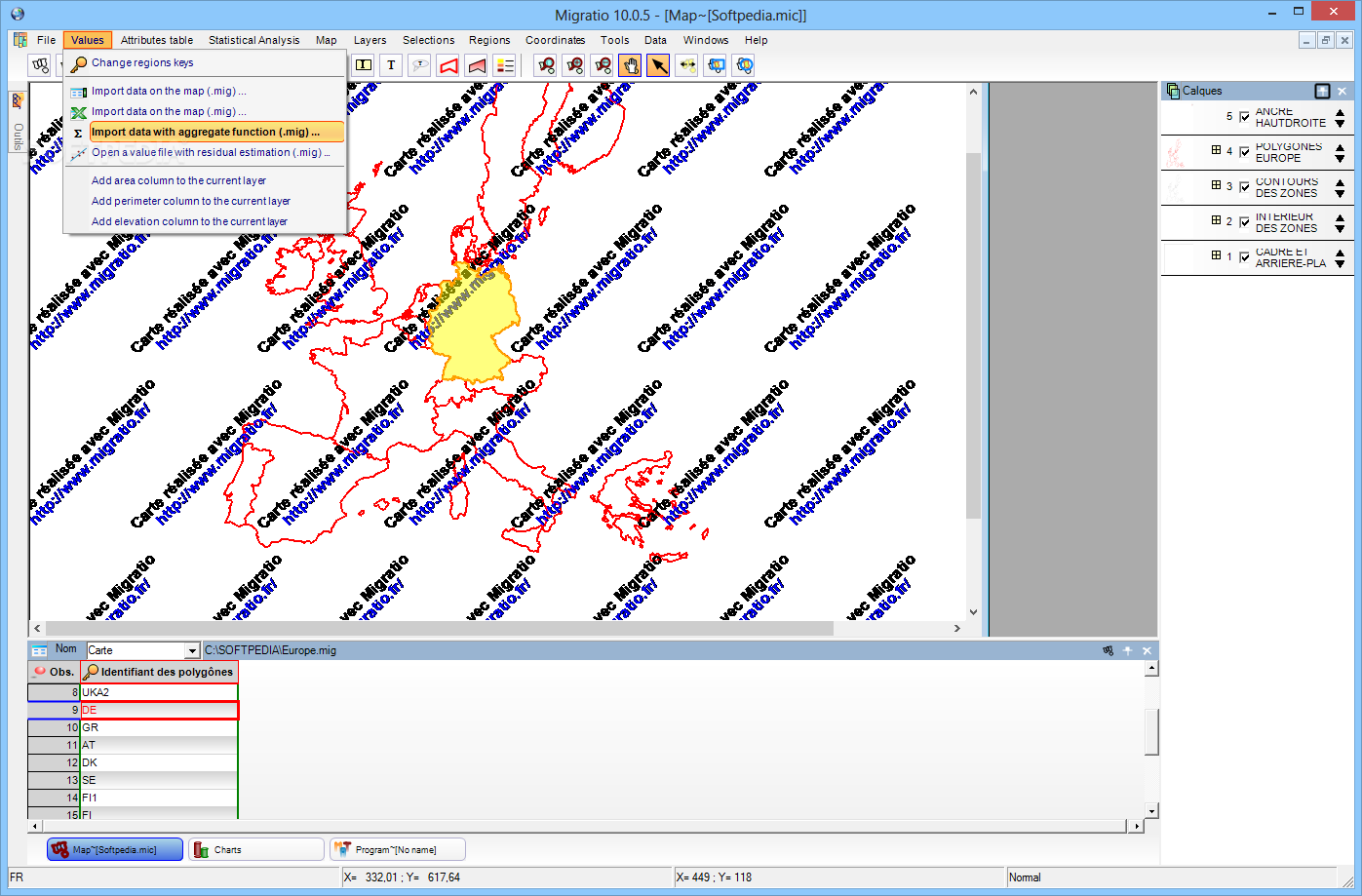The height and width of the screenshot is (896, 1362).
Task: Click the grid icon of CONTOURS DES ZONES
Action: coord(1216,185)
